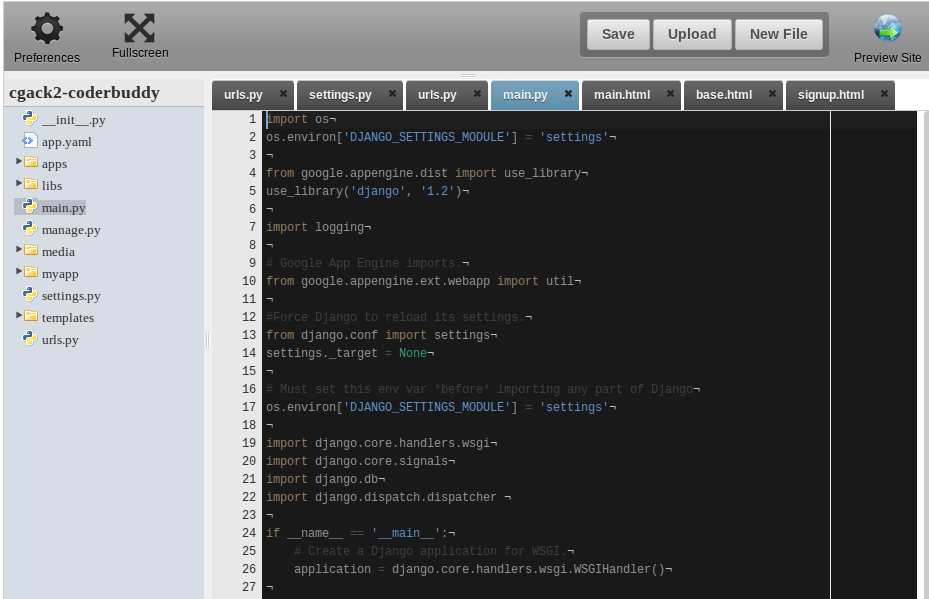Click the Upload button

[692, 34]
